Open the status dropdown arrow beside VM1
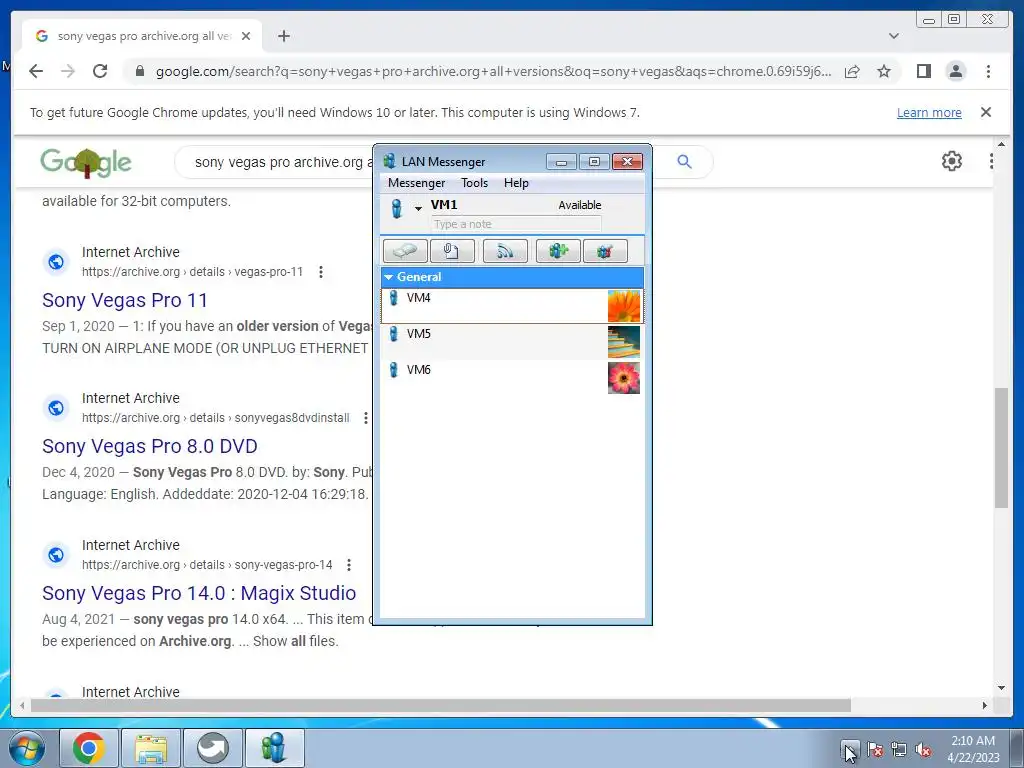1024x768 pixels. (x=418, y=209)
